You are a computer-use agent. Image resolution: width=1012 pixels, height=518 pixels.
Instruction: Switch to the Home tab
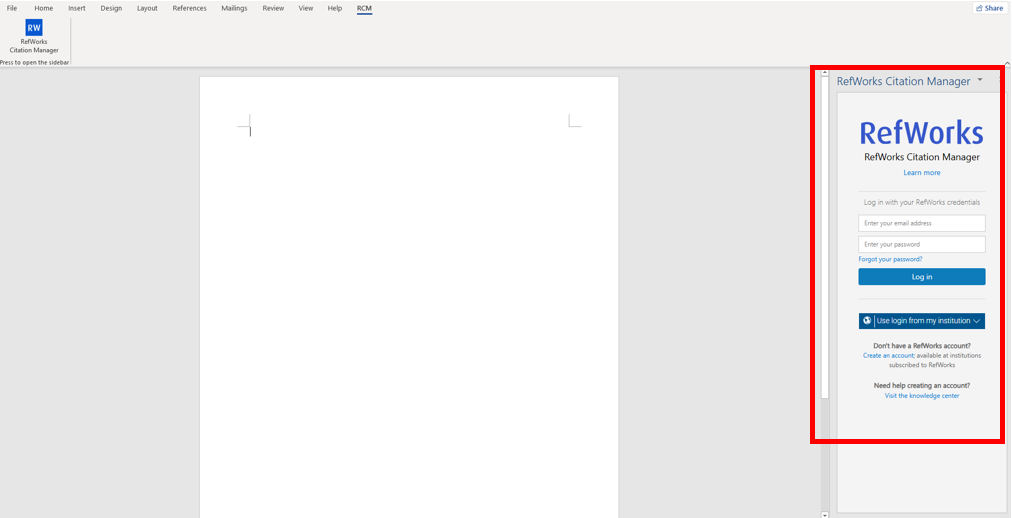tap(44, 8)
